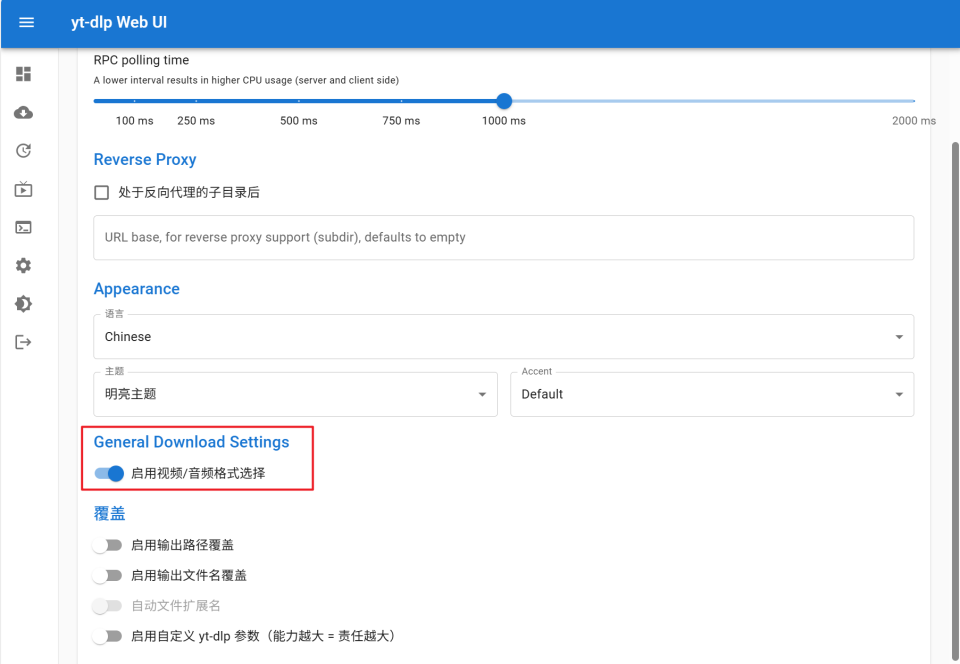This screenshot has height=664, width=960.
Task: Toggle the 自动文件扩展名 switch
Action: pos(107,606)
